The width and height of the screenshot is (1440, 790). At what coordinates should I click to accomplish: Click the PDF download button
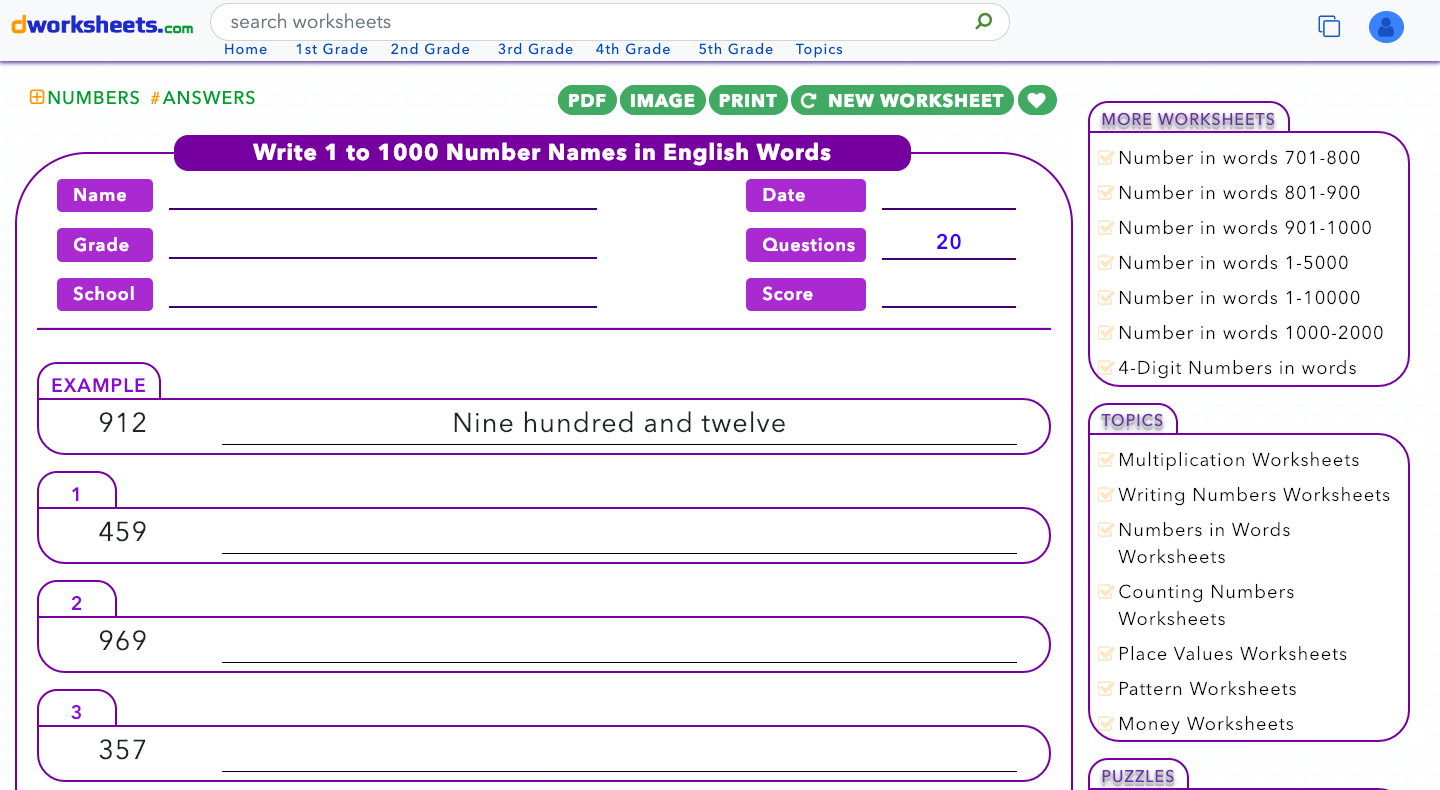[587, 100]
